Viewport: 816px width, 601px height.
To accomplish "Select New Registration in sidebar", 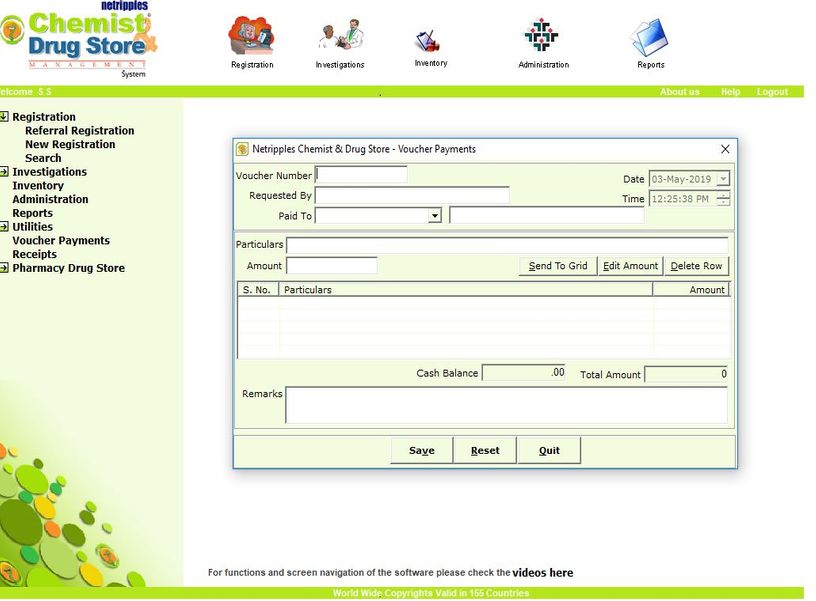I will pyautogui.click(x=70, y=144).
